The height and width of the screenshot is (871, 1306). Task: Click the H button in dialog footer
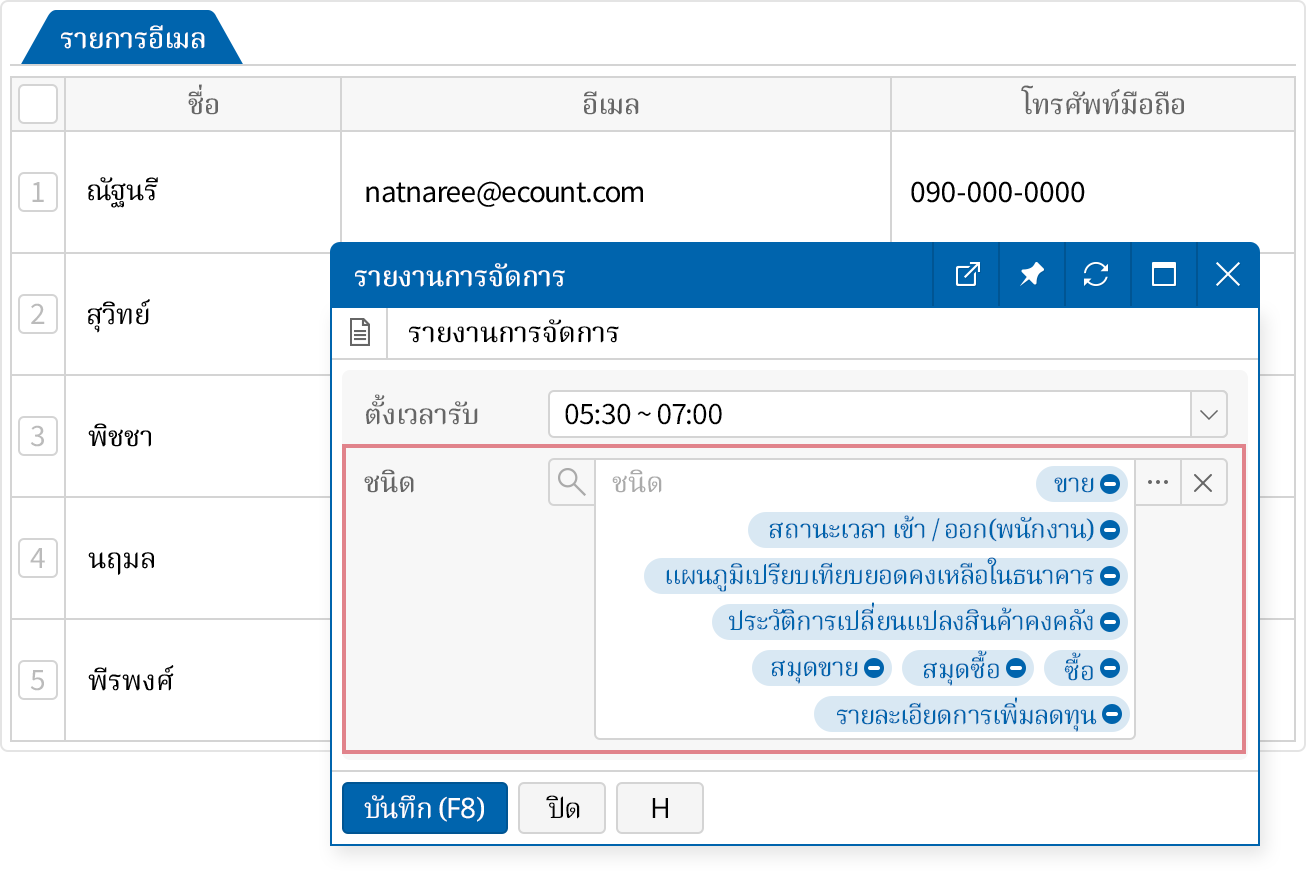[x=660, y=808]
